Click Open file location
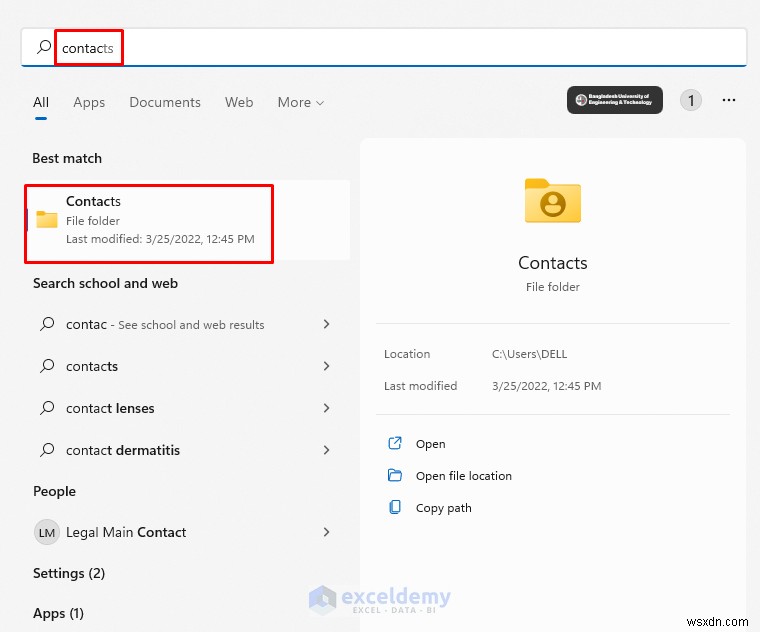 463,476
